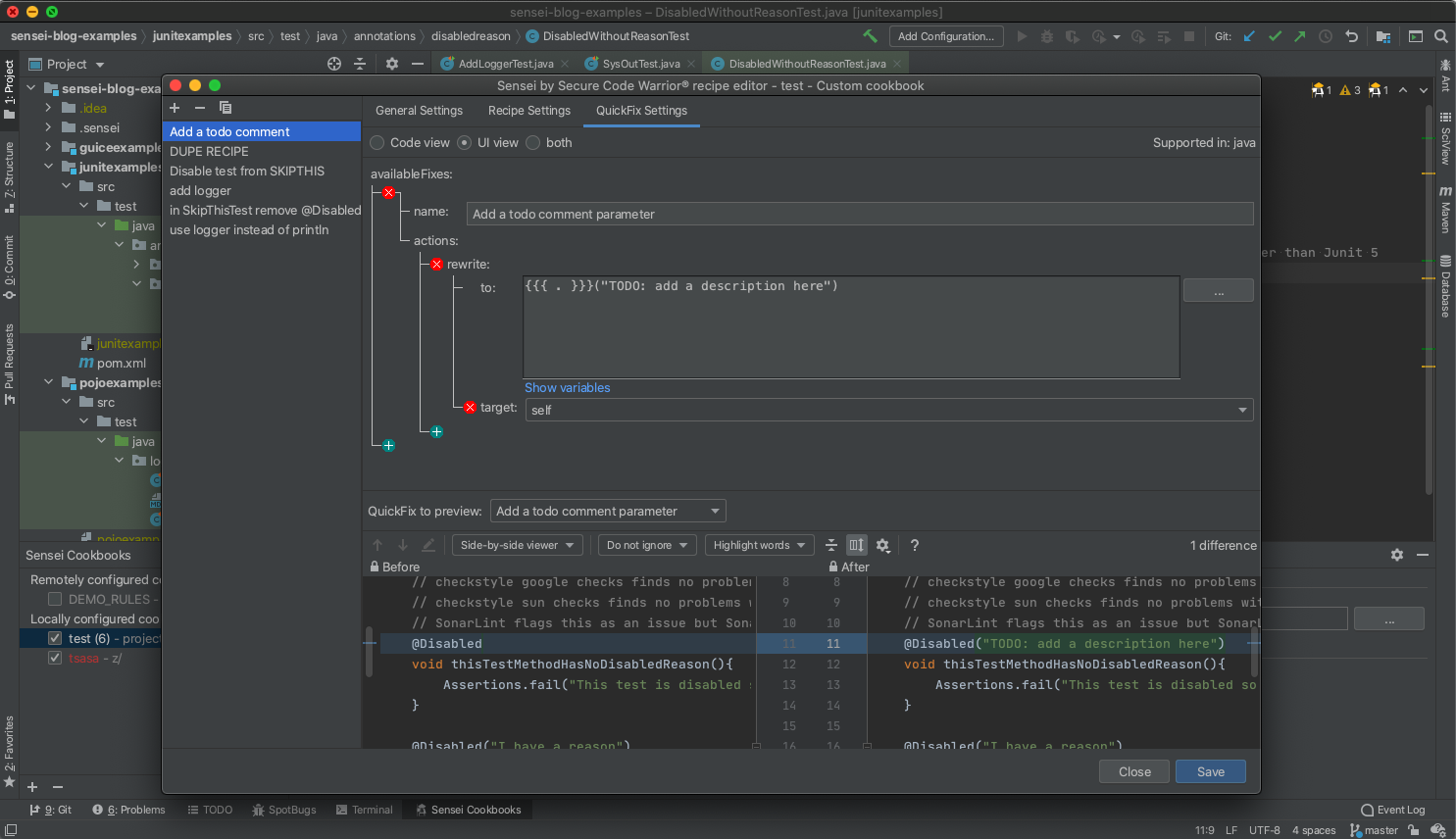Screen dimensions: 1456x839
Task: Switch to the General Settings tab
Action: pyautogui.click(x=419, y=111)
